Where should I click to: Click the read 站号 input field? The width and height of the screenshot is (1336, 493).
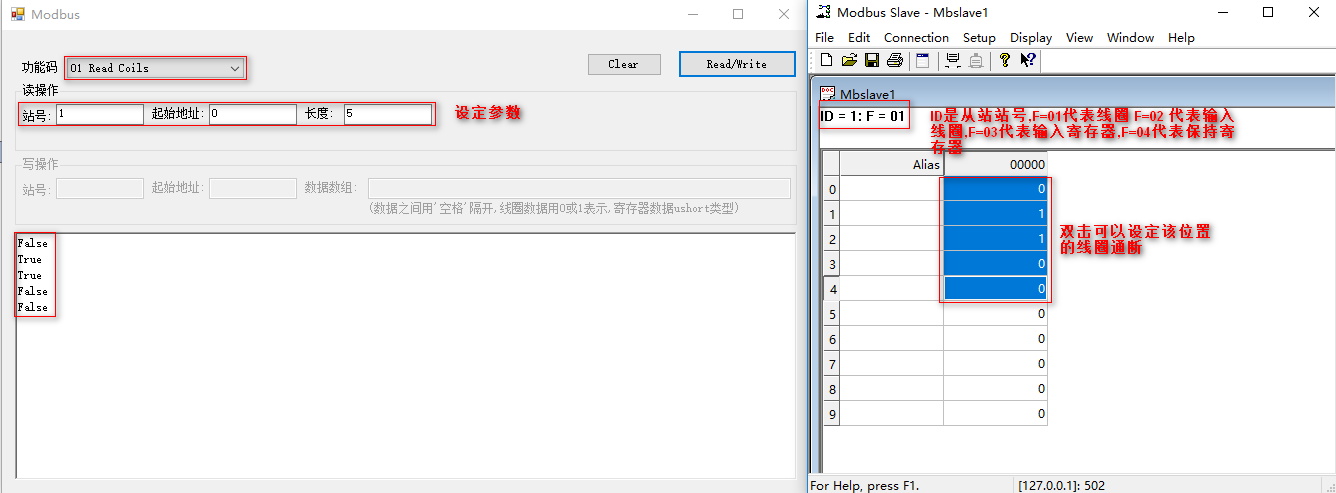(100, 114)
